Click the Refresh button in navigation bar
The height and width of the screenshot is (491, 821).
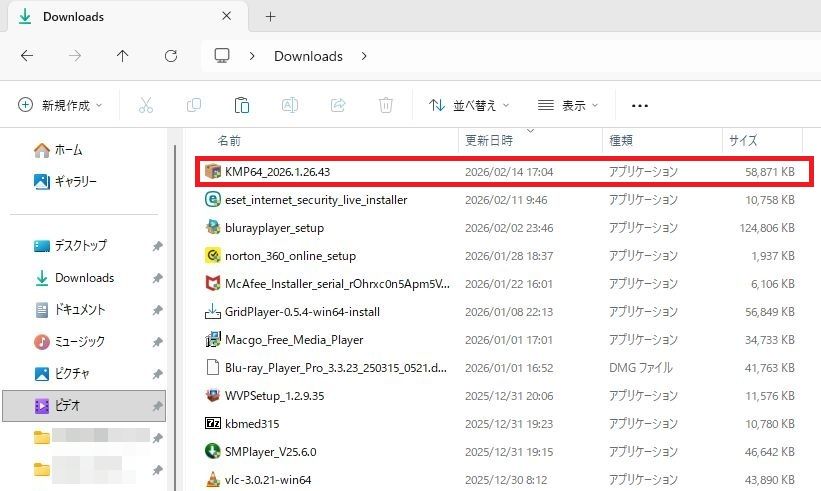pyautogui.click(x=171, y=56)
